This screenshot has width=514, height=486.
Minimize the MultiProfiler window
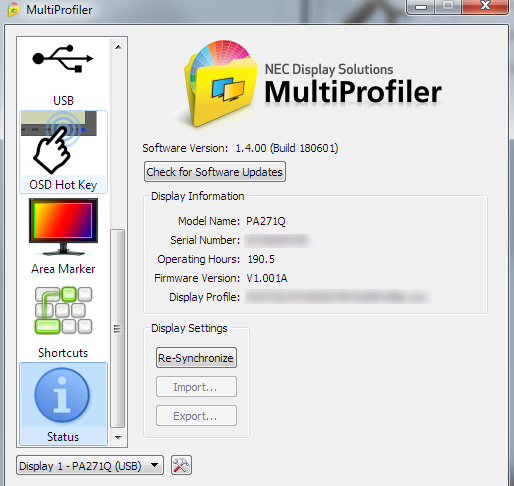(421, 7)
